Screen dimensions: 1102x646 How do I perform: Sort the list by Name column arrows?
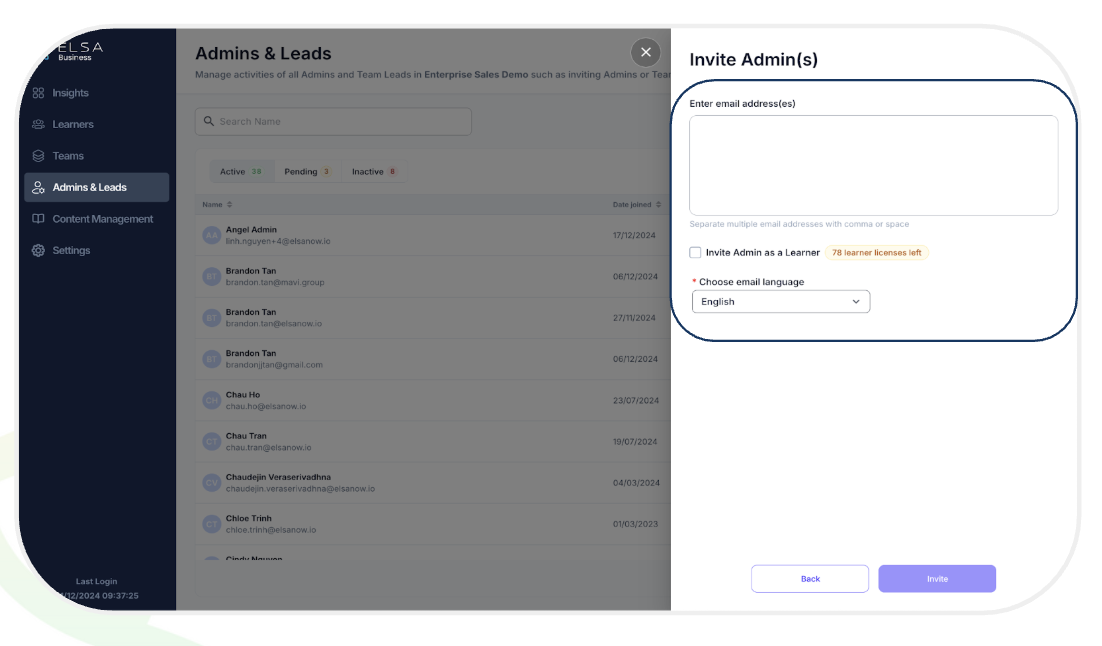(x=229, y=205)
